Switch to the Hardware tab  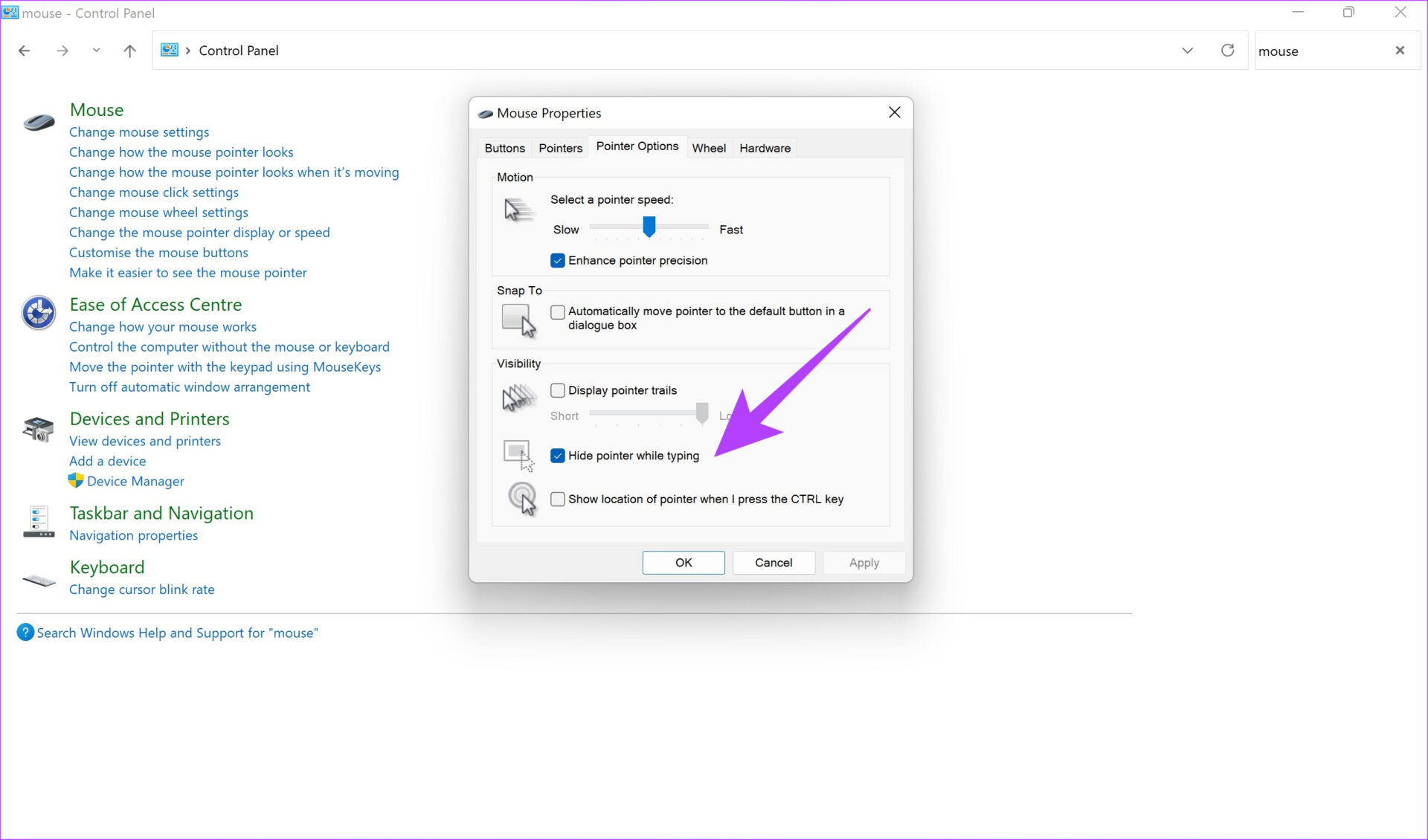pyautogui.click(x=765, y=148)
